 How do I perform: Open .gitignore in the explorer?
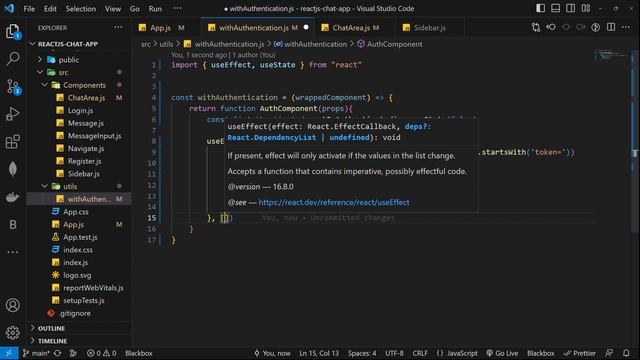75,313
